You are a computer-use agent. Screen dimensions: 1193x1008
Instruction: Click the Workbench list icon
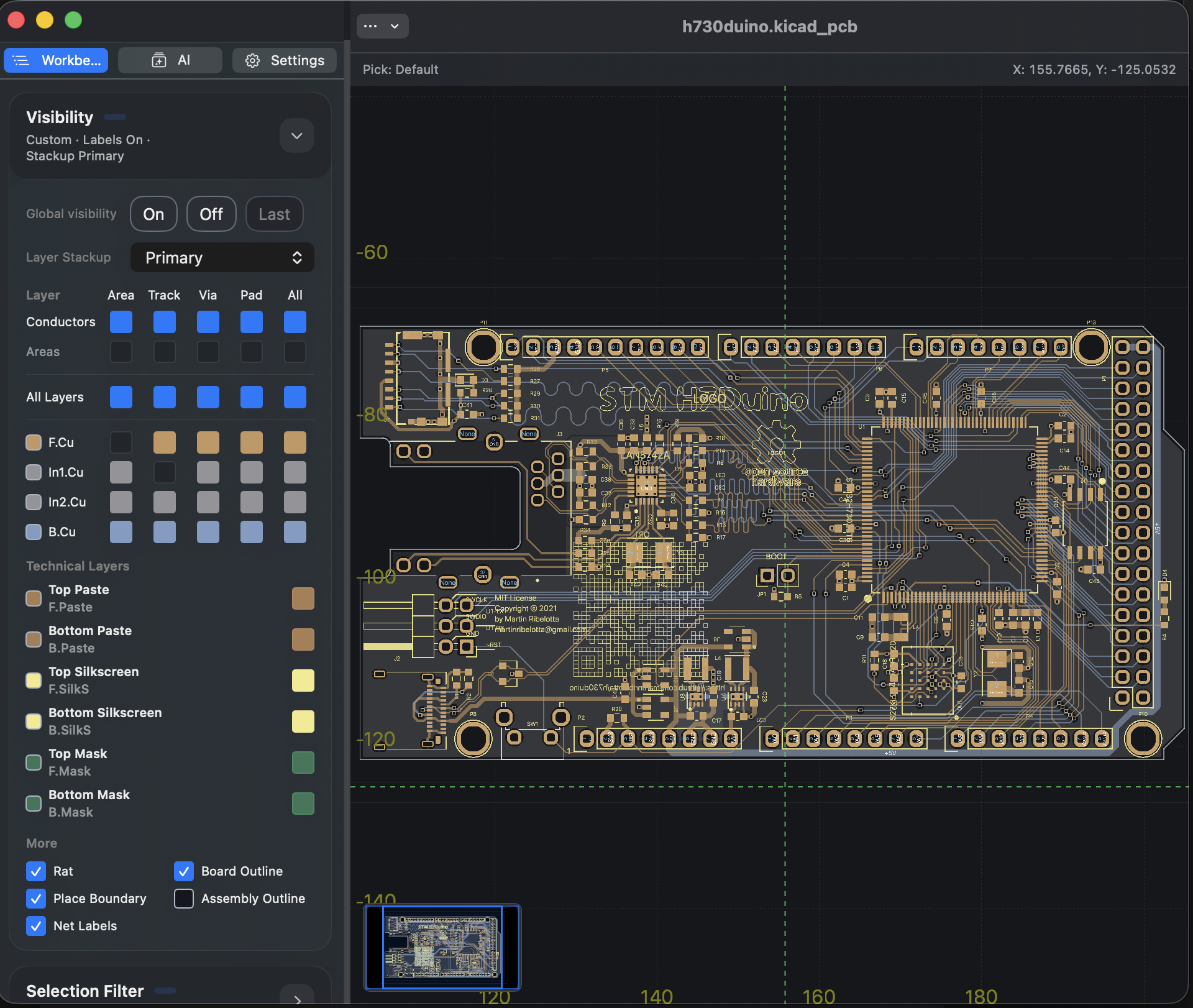click(21, 60)
